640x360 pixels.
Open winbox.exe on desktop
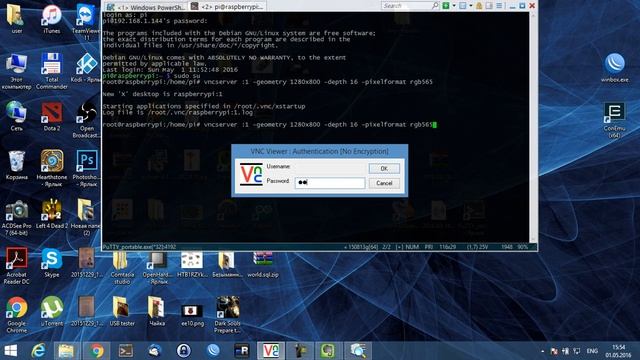point(614,67)
